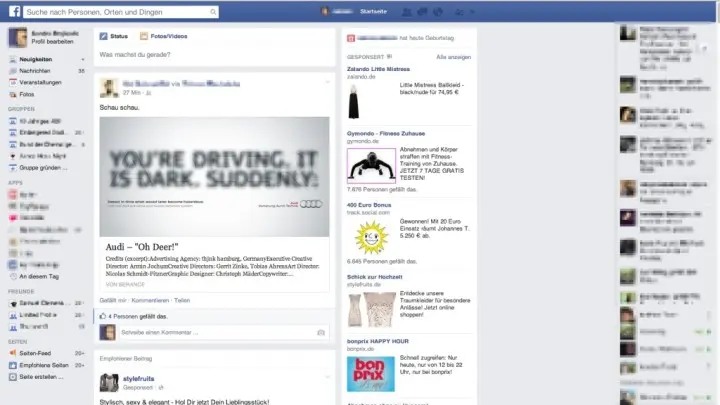Image resolution: width=720 pixels, height=405 pixels.
Task: Open friend requests icon in top bar
Action: tap(406, 12)
